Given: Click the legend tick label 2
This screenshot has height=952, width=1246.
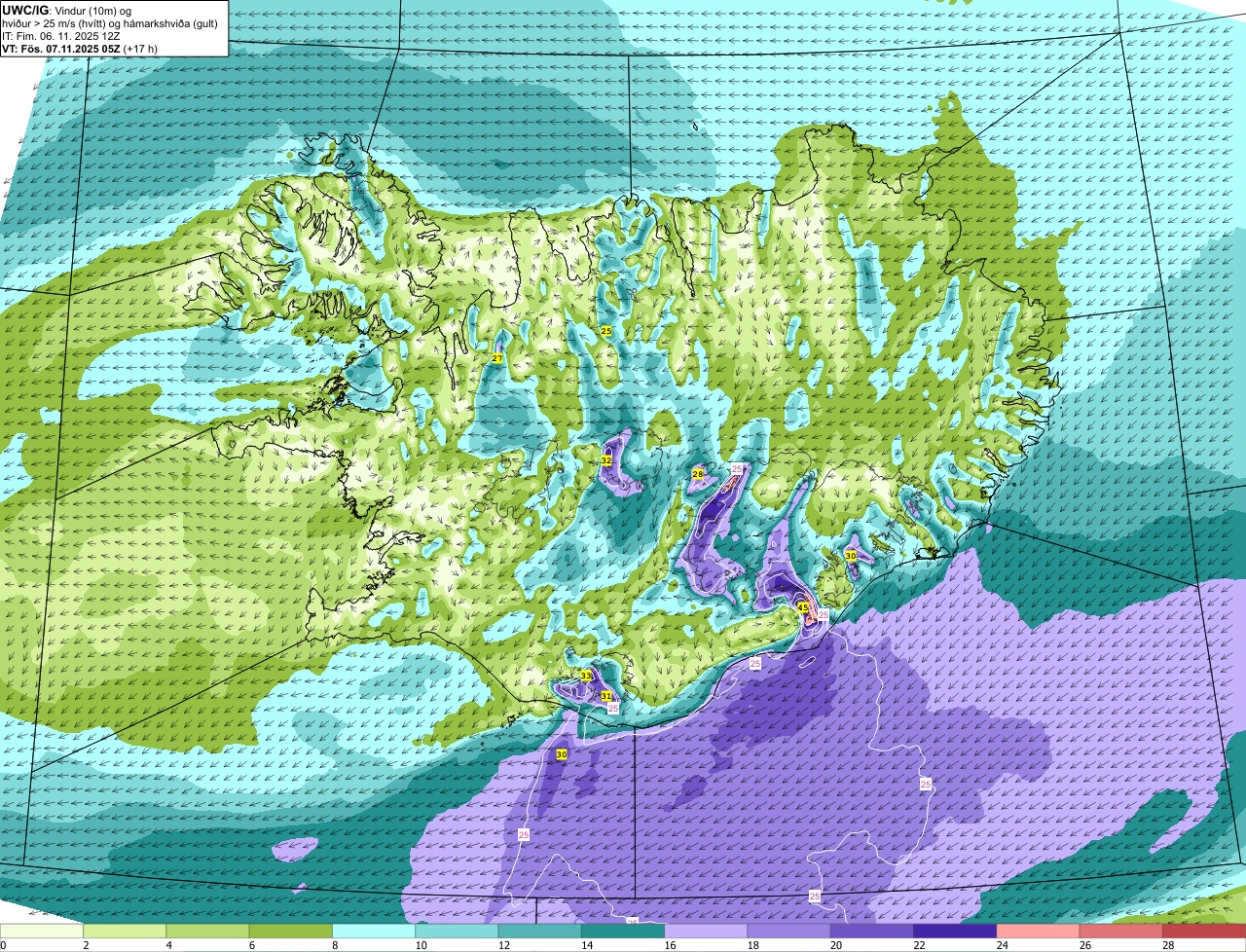Looking at the screenshot, I should [x=86, y=945].
